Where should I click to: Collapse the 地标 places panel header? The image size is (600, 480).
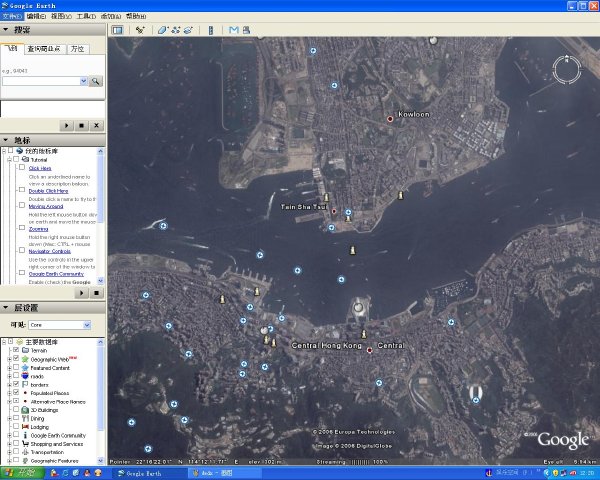click(53, 140)
